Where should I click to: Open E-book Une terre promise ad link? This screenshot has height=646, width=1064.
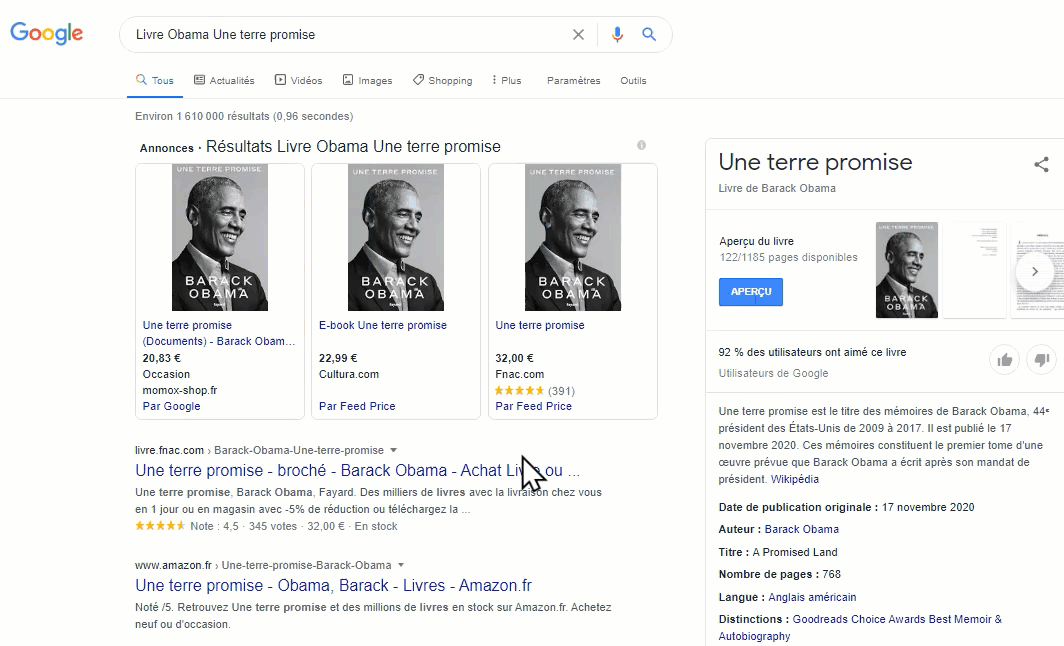(x=383, y=325)
